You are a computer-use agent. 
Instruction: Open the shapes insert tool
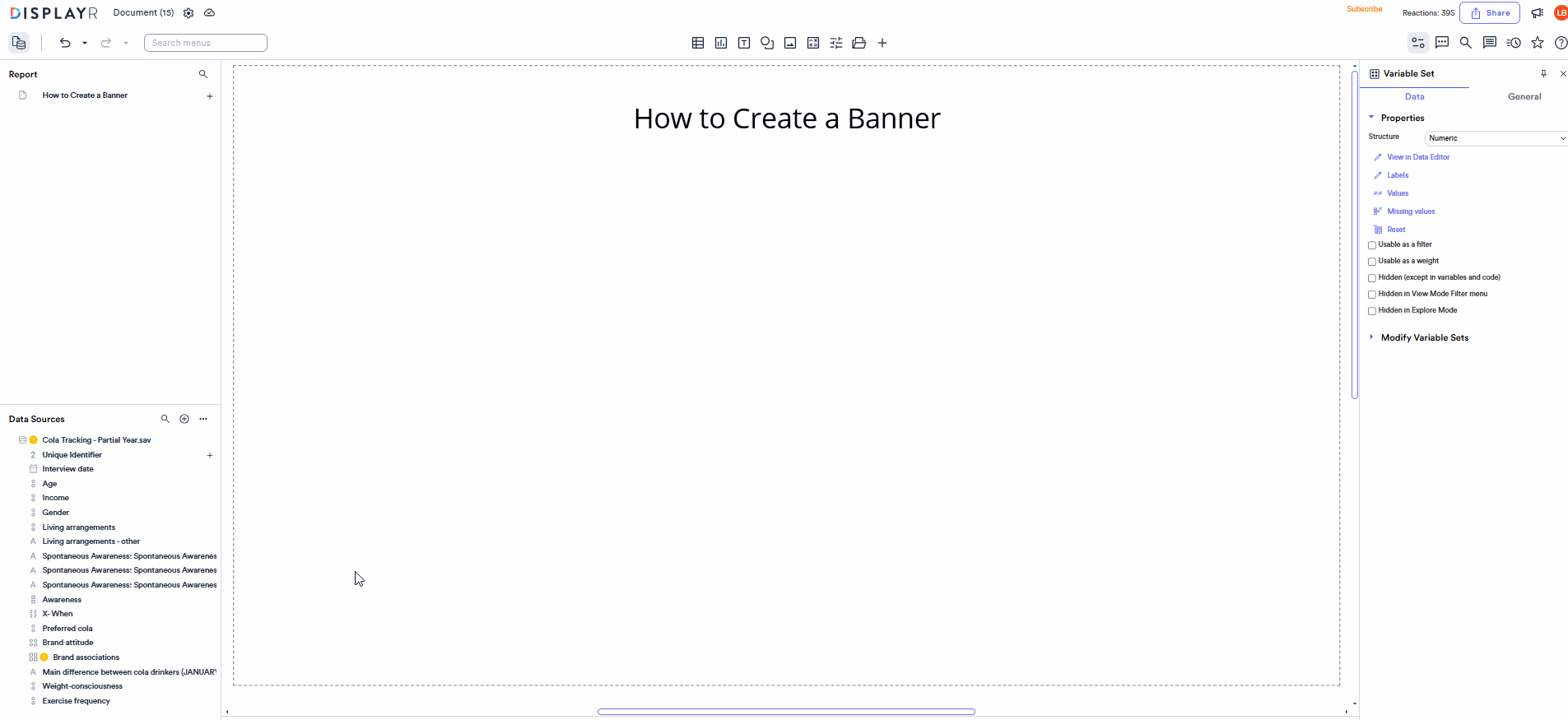tap(767, 43)
